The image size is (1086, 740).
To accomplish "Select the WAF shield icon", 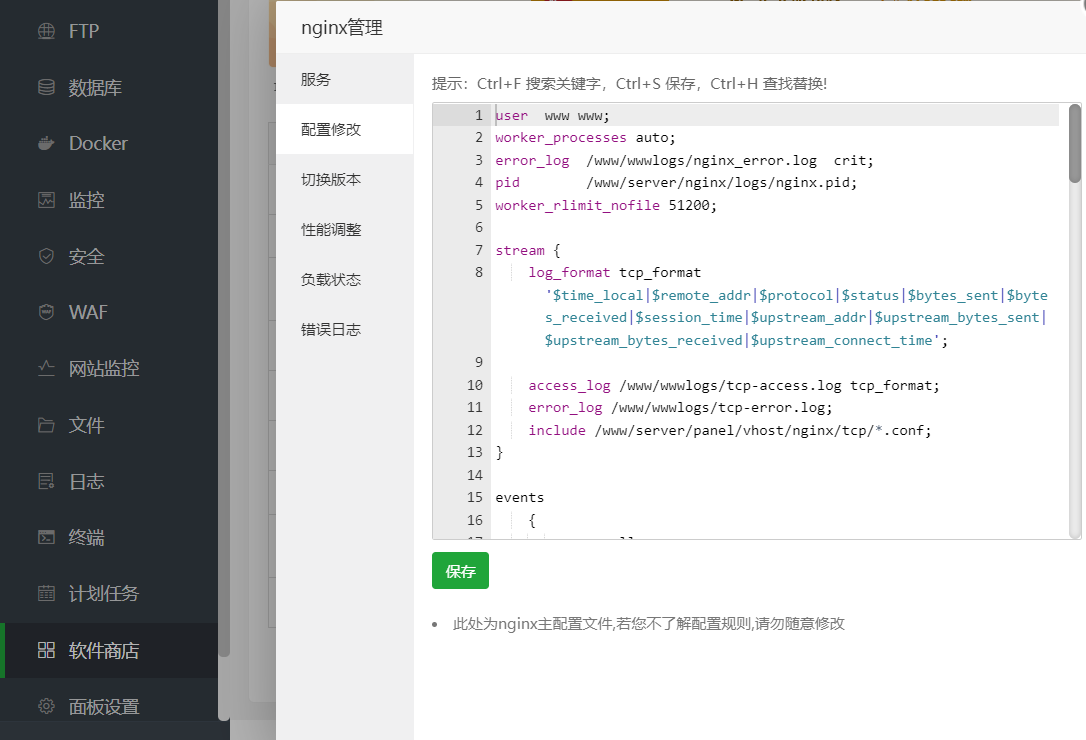I will tap(46, 312).
